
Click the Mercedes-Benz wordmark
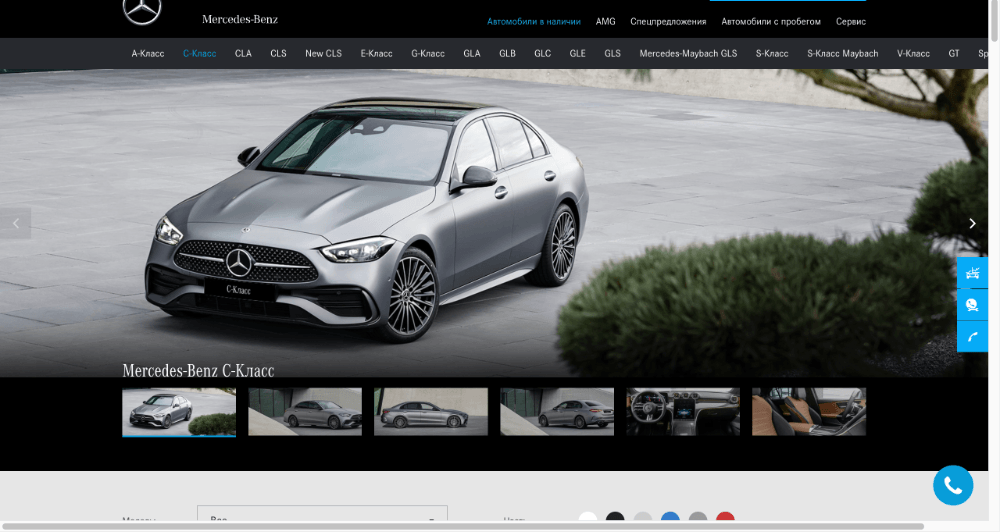(x=240, y=19)
